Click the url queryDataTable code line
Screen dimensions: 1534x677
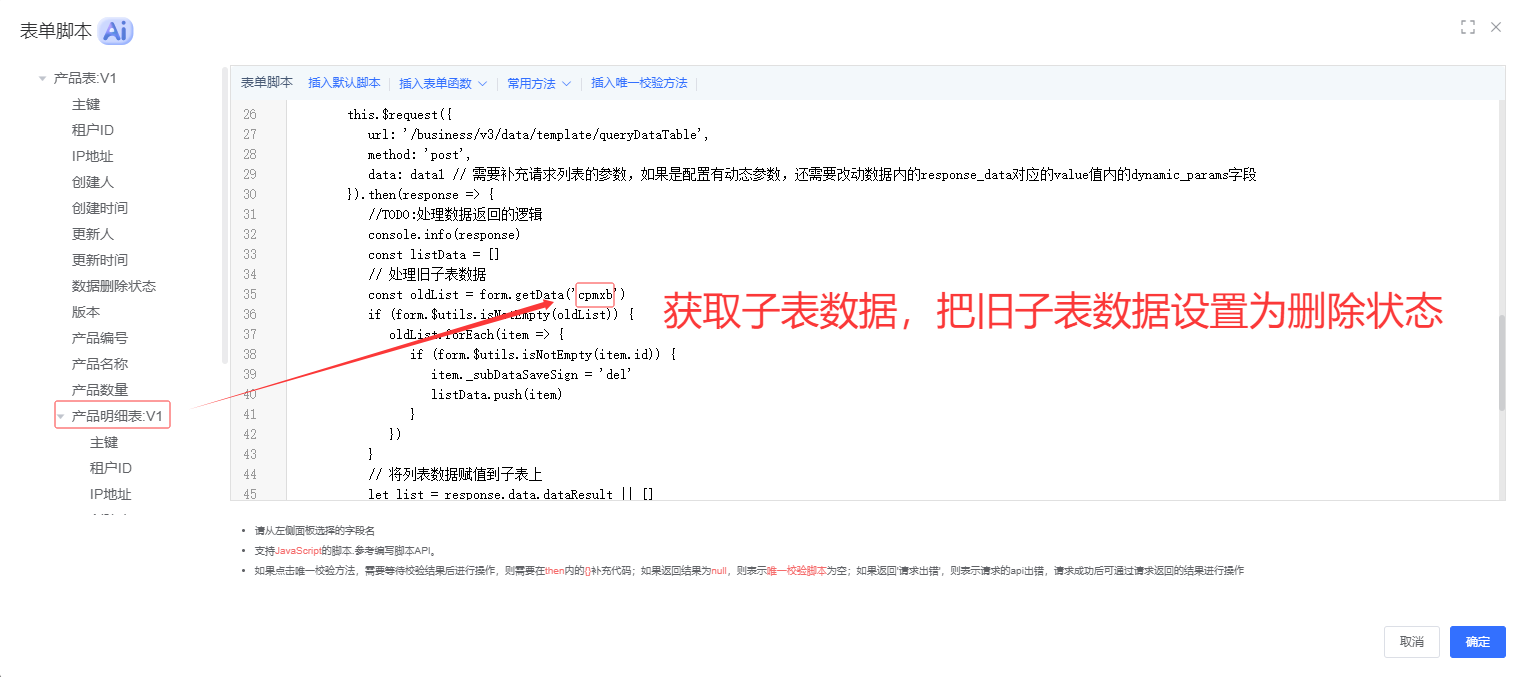(538, 134)
